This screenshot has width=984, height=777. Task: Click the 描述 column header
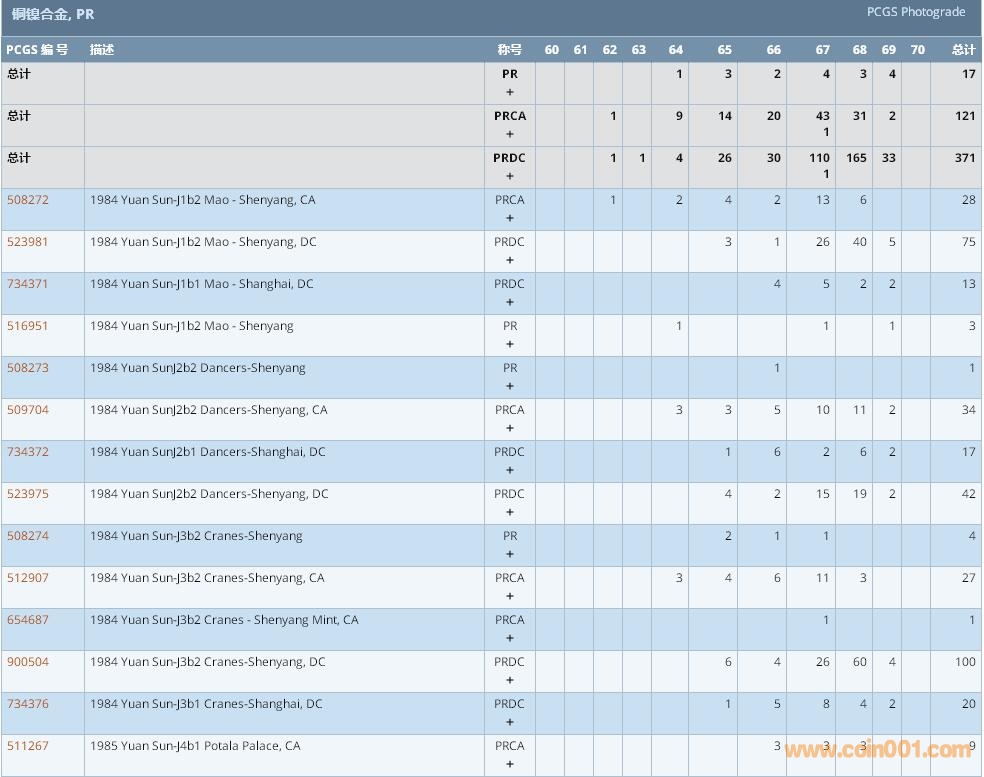tap(102, 50)
